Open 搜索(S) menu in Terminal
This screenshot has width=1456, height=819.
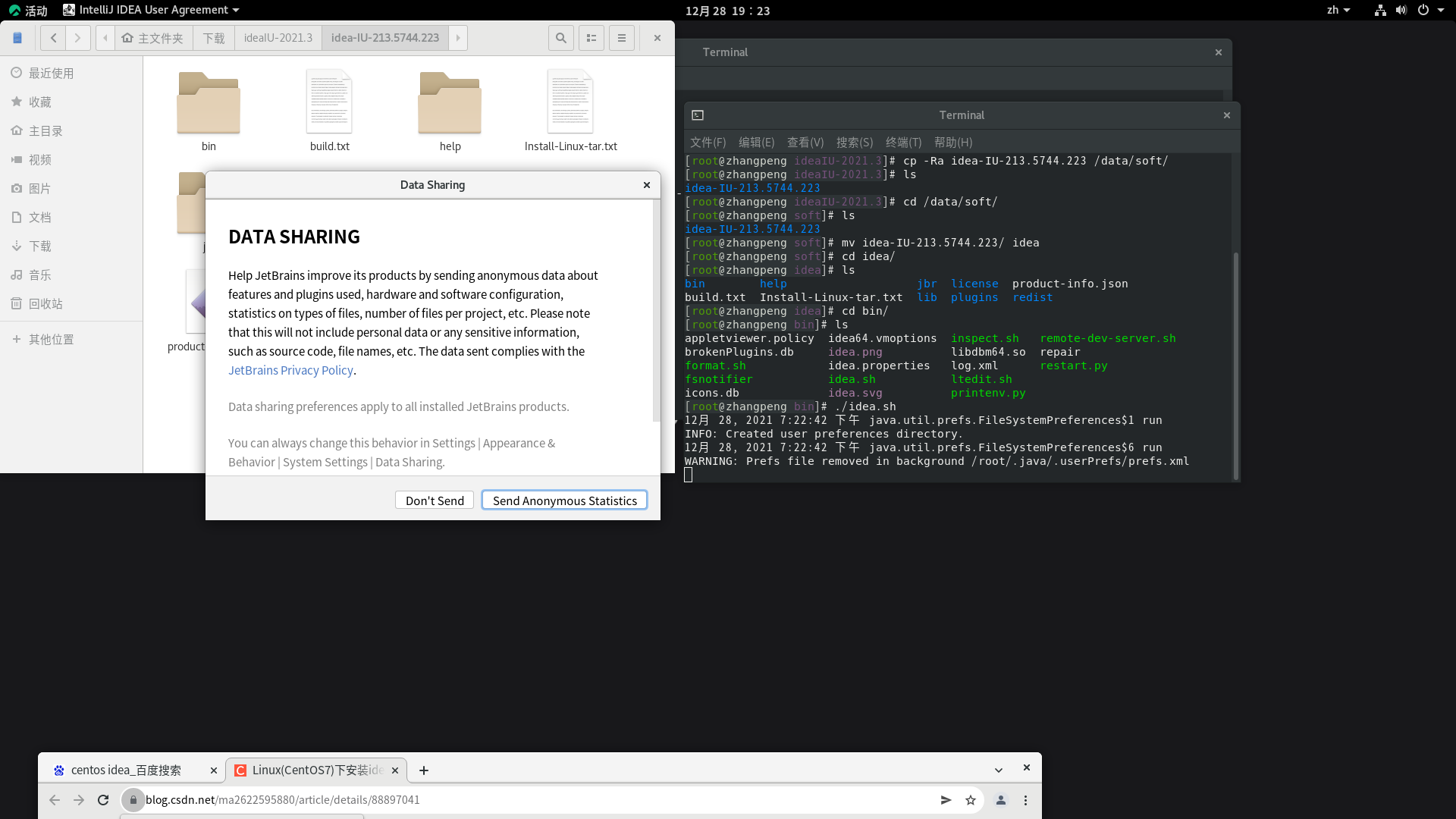pos(854,143)
